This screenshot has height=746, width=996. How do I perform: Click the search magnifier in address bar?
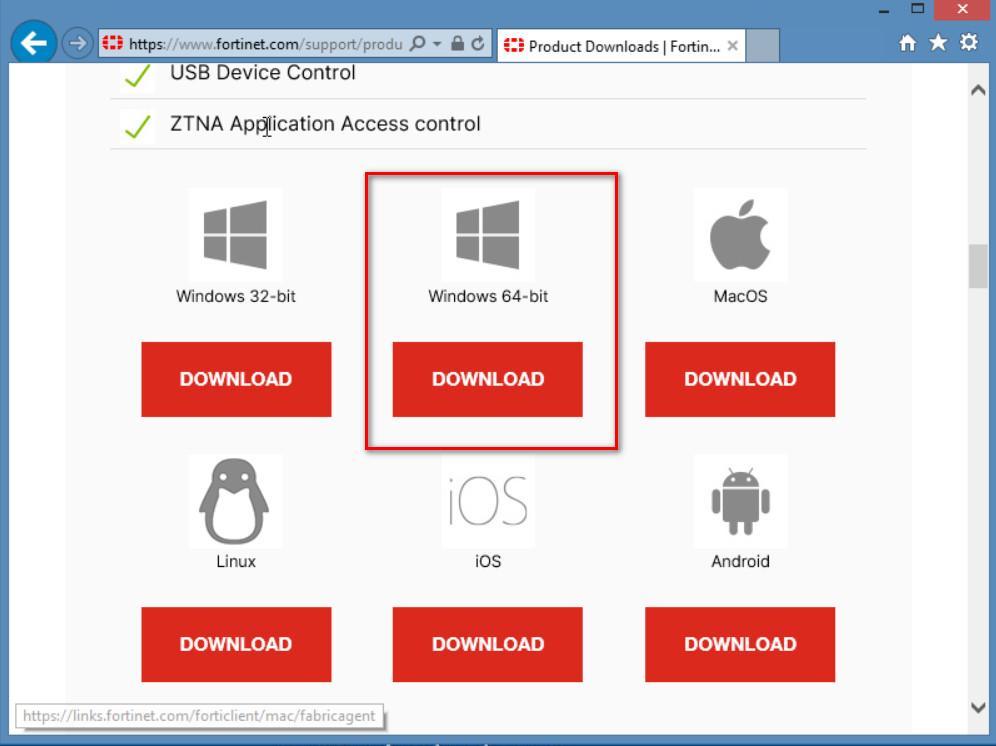[x=417, y=43]
